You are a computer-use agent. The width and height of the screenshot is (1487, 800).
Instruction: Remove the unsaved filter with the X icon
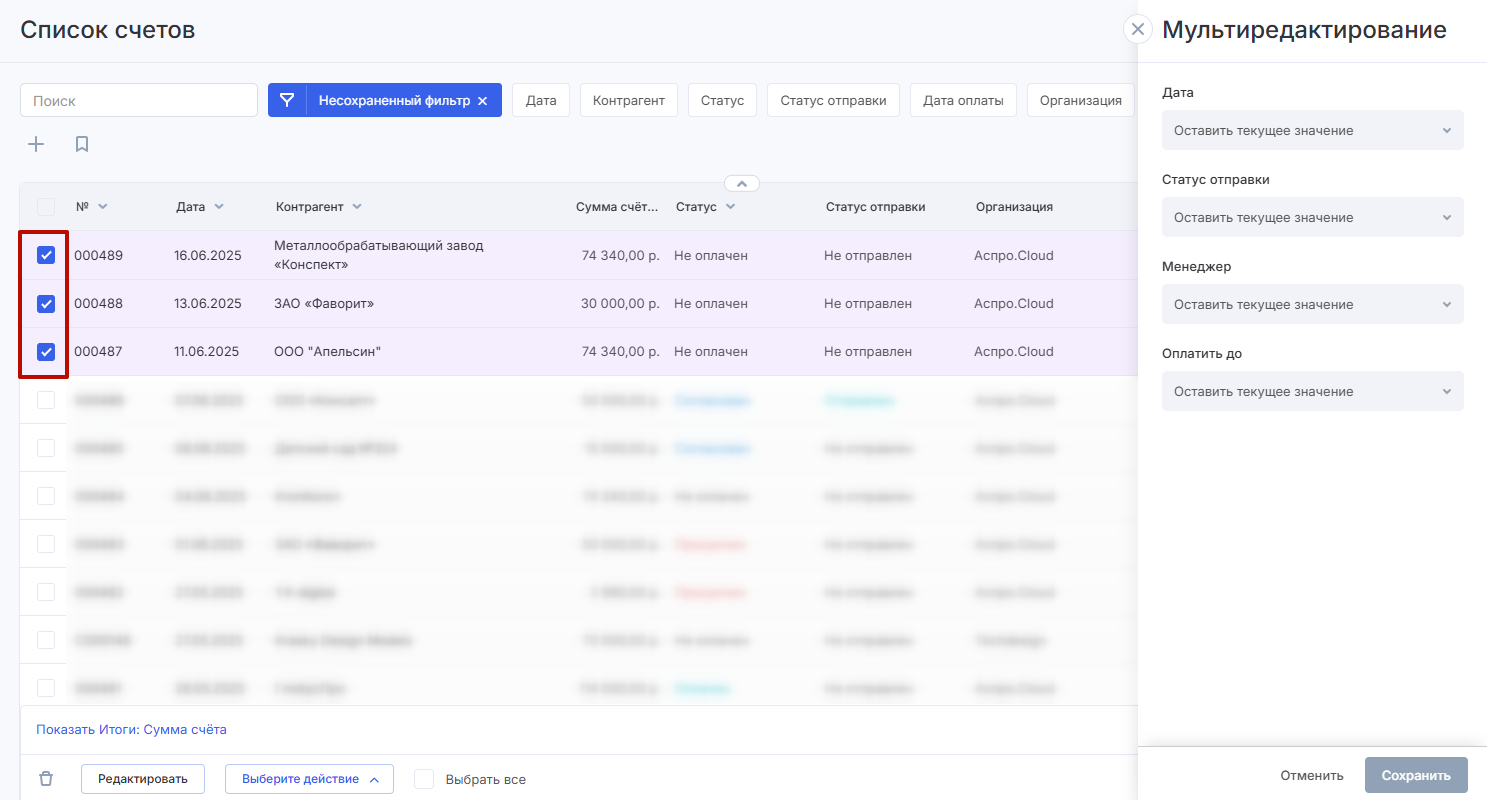(x=482, y=101)
